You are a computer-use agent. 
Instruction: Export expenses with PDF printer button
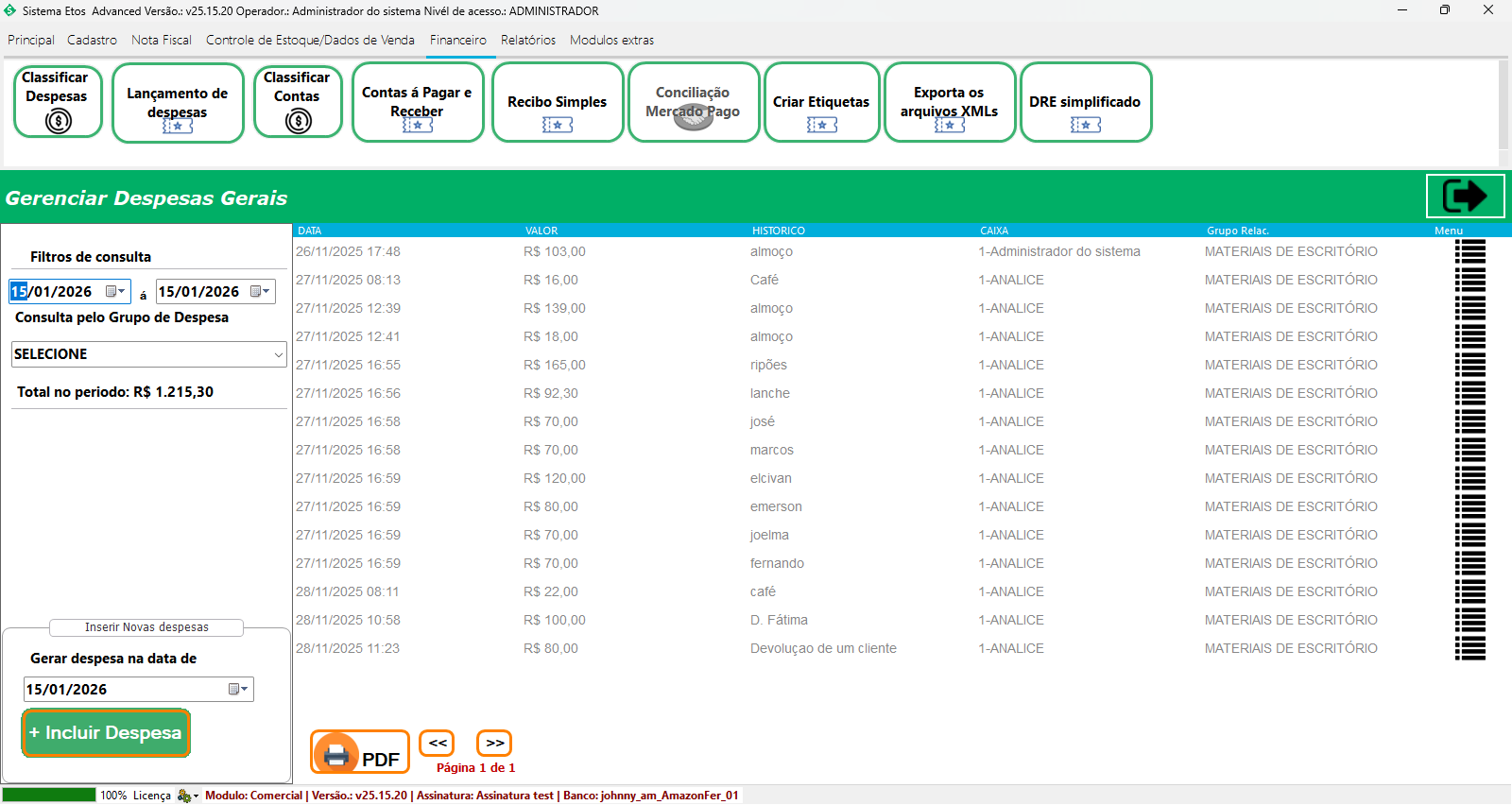point(359,753)
